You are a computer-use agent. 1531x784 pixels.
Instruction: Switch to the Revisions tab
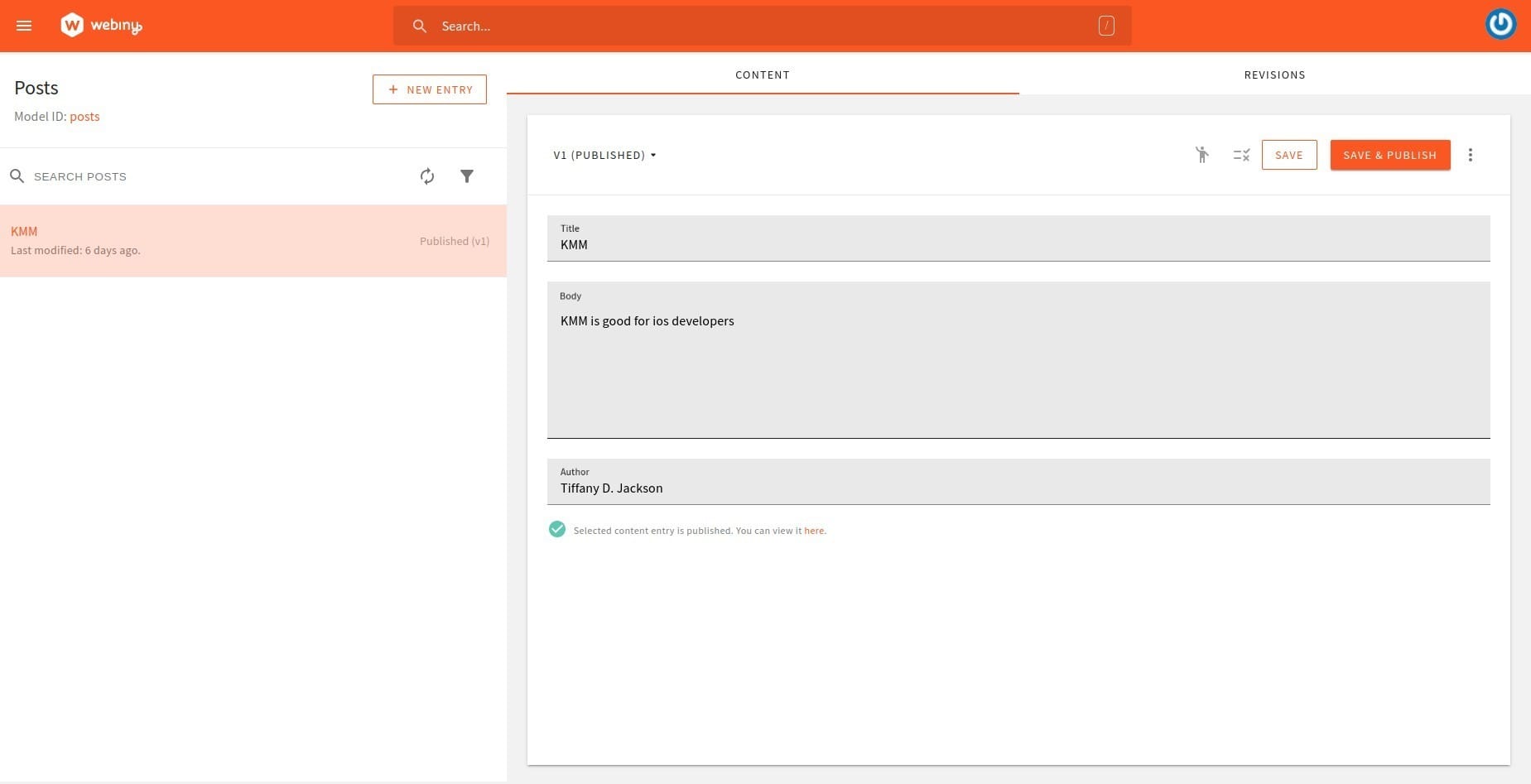(1274, 75)
